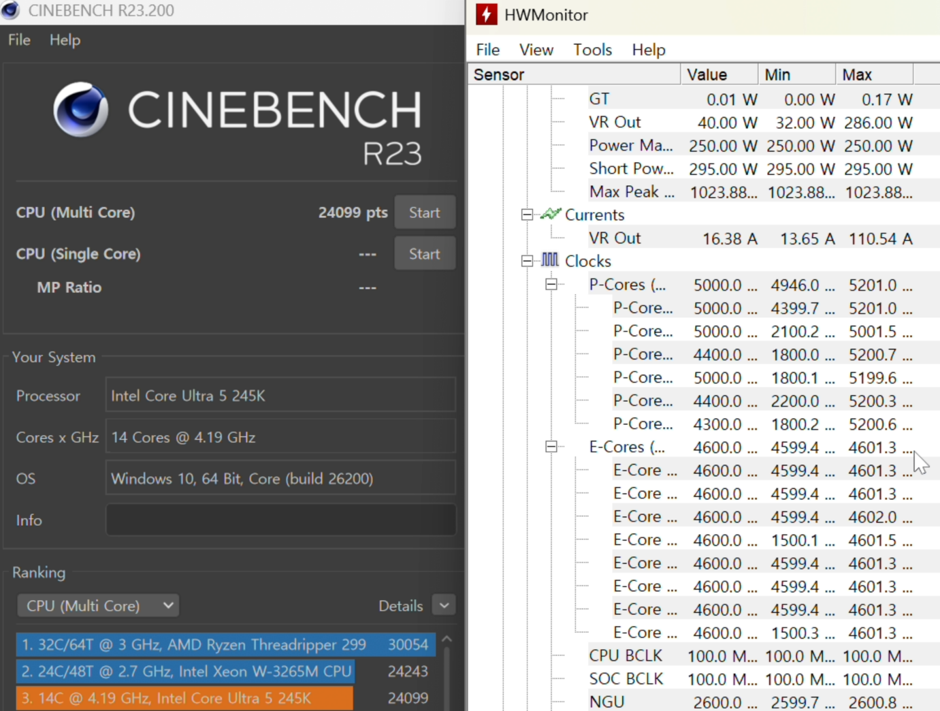Open Cinebench File menu

(x=19, y=40)
